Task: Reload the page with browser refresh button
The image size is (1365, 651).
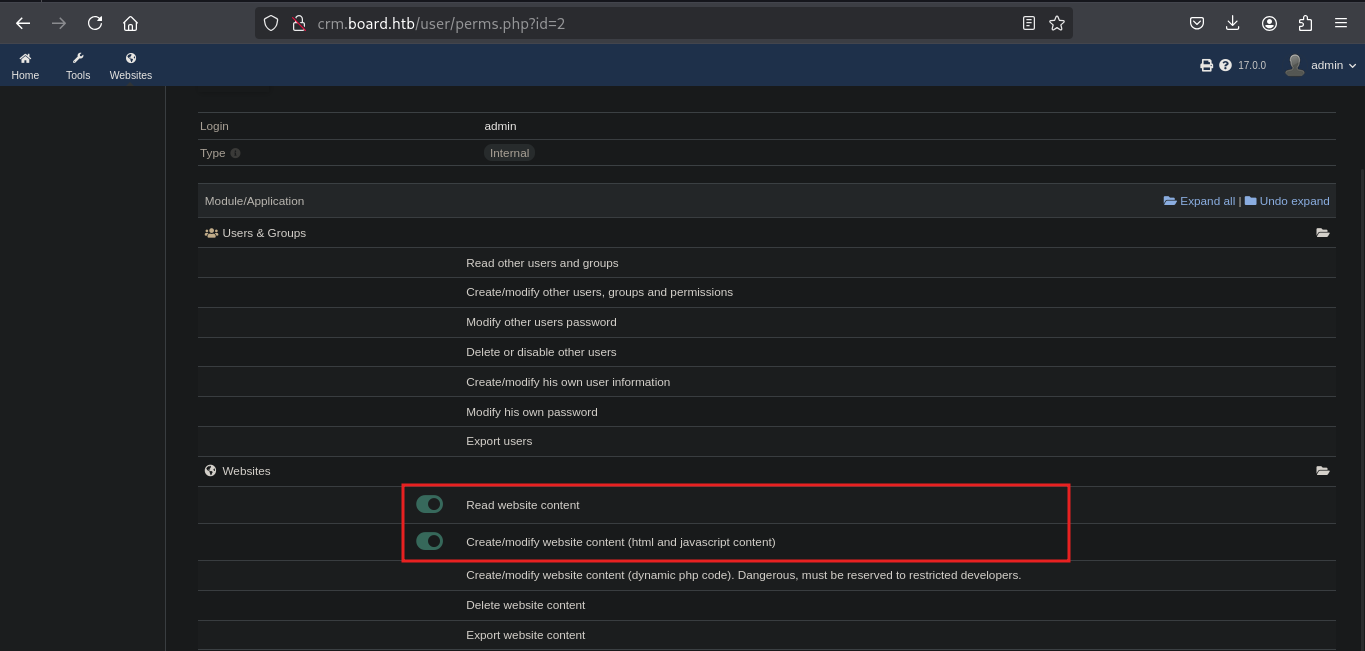Action: click(x=95, y=23)
